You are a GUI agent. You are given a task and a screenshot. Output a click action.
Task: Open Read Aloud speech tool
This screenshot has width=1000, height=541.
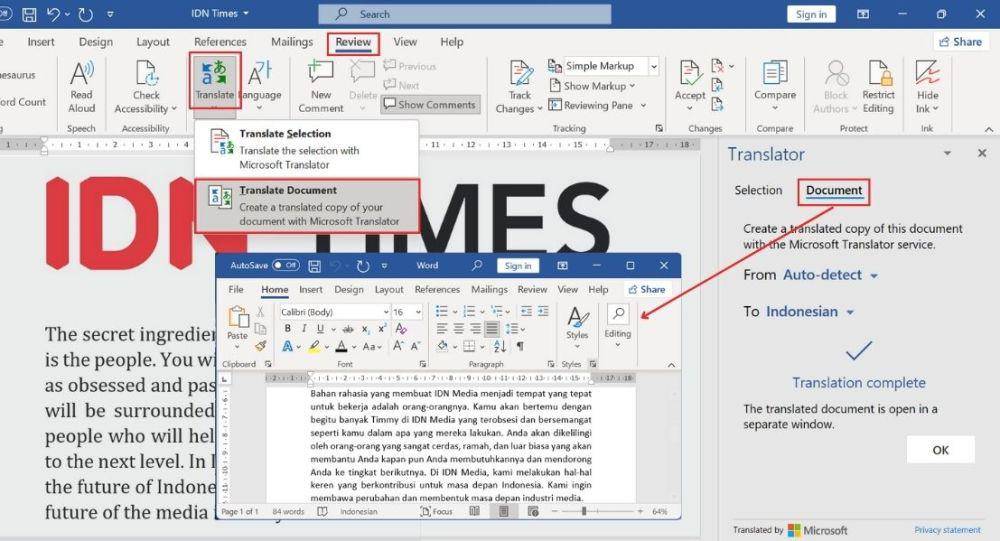click(82, 87)
